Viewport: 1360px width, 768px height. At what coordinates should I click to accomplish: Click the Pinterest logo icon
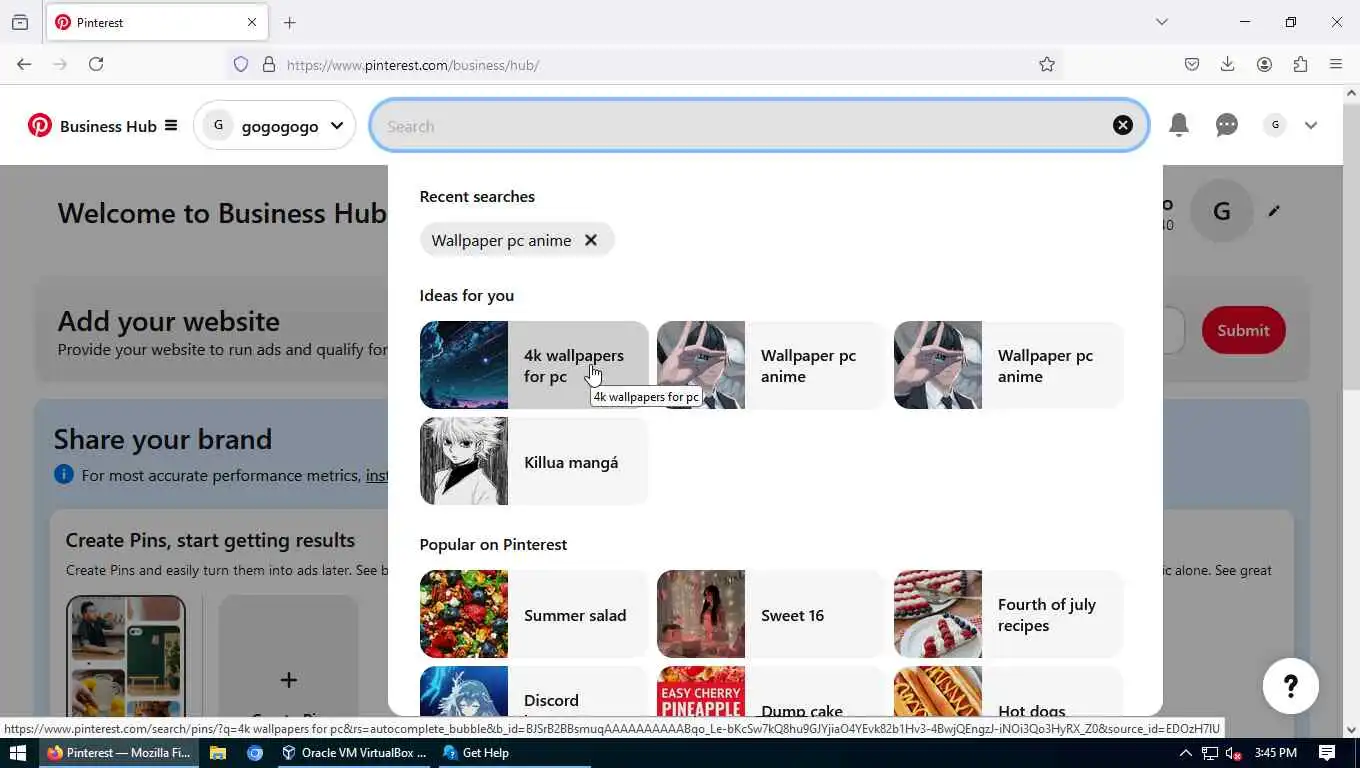40,126
